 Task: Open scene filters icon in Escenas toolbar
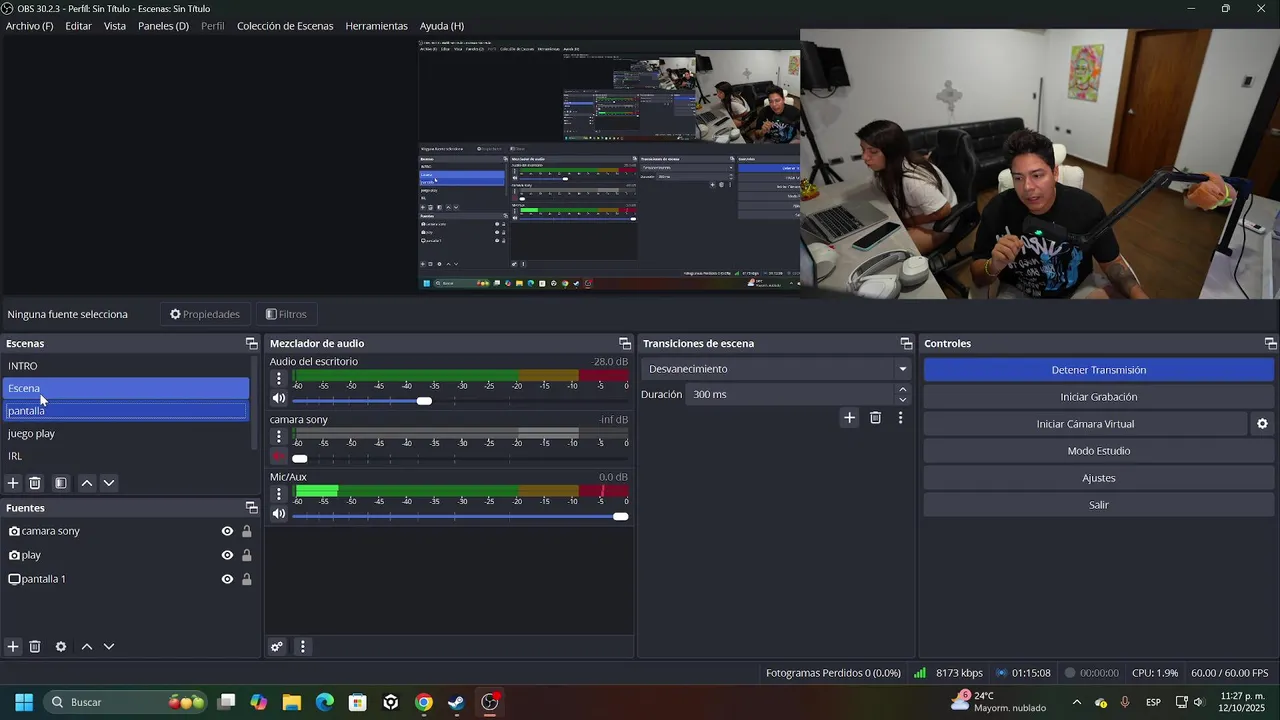[61, 483]
